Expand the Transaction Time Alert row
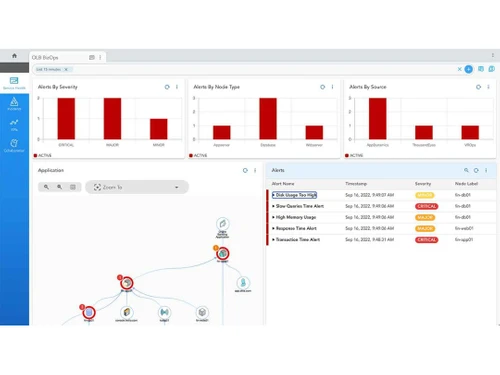 point(273,240)
